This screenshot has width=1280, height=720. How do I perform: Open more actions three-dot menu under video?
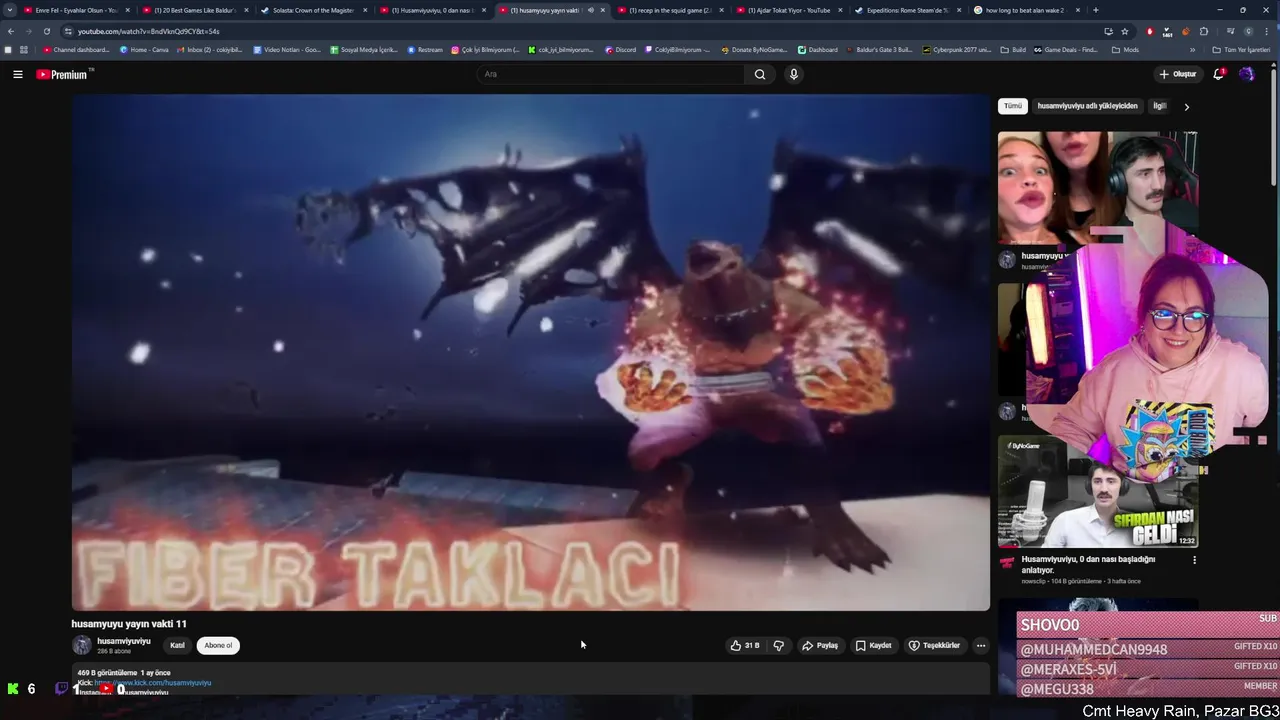tap(981, 645)
